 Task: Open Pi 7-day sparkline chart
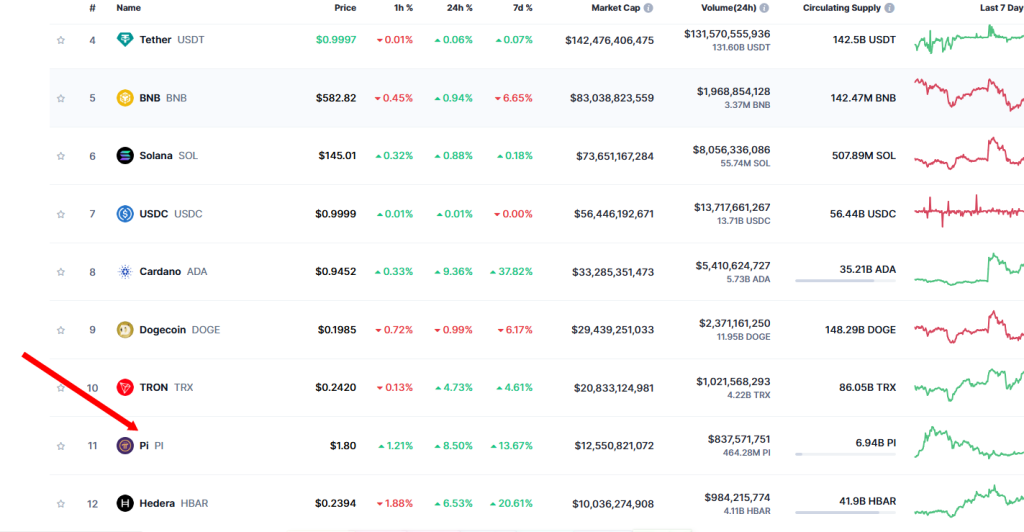969,443
